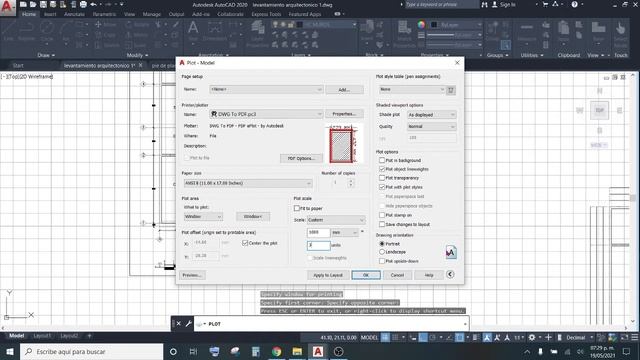Image resolution: width=640 pixels, height=360 pixels.
Task: Open the AutoCAD application menu logo
Action: pos(7,7)
